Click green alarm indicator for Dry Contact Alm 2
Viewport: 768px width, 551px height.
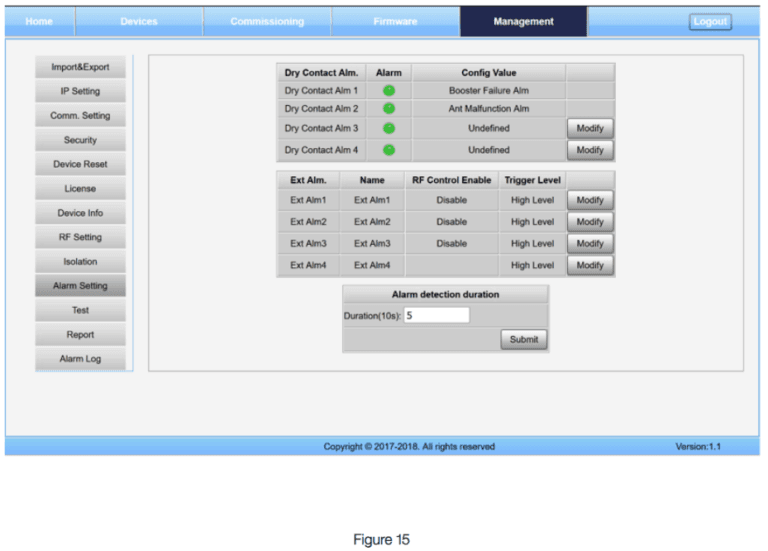[x=389, y=108]
